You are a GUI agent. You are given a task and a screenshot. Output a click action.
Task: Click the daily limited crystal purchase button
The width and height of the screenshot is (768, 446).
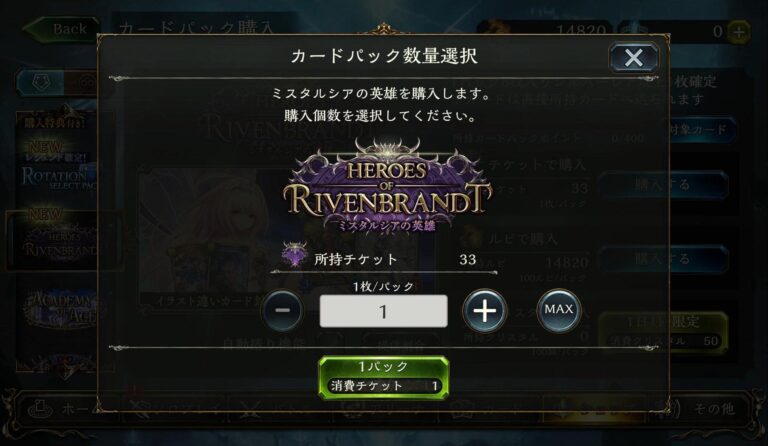(663, 331)
